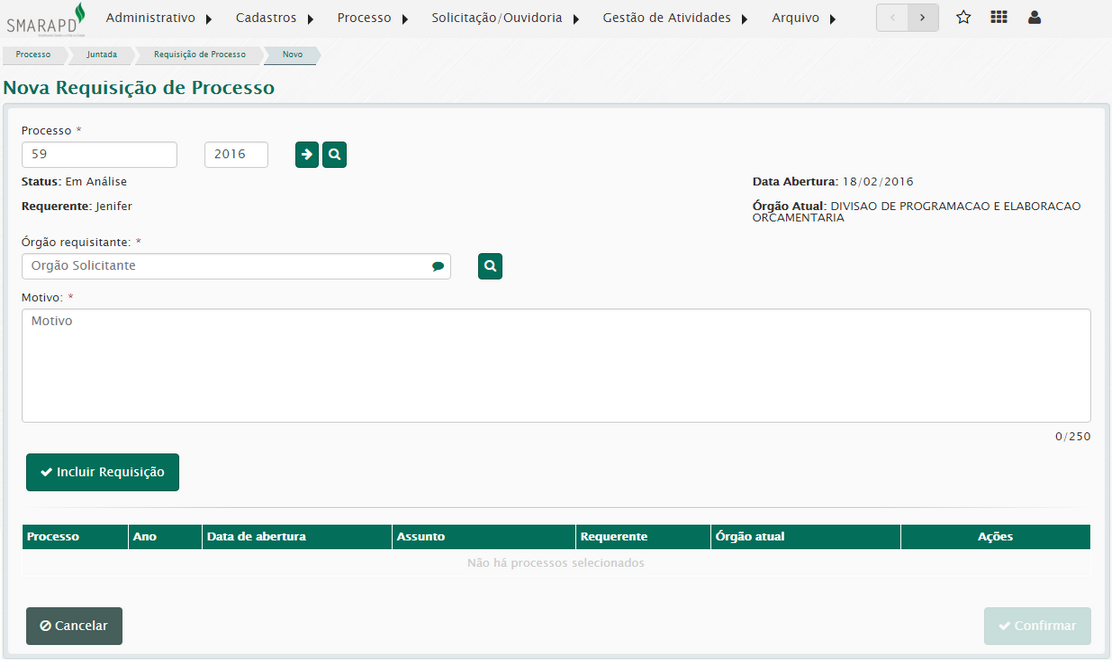Click into the Motivo text area
1112x660 pixels.
point(556,365)
